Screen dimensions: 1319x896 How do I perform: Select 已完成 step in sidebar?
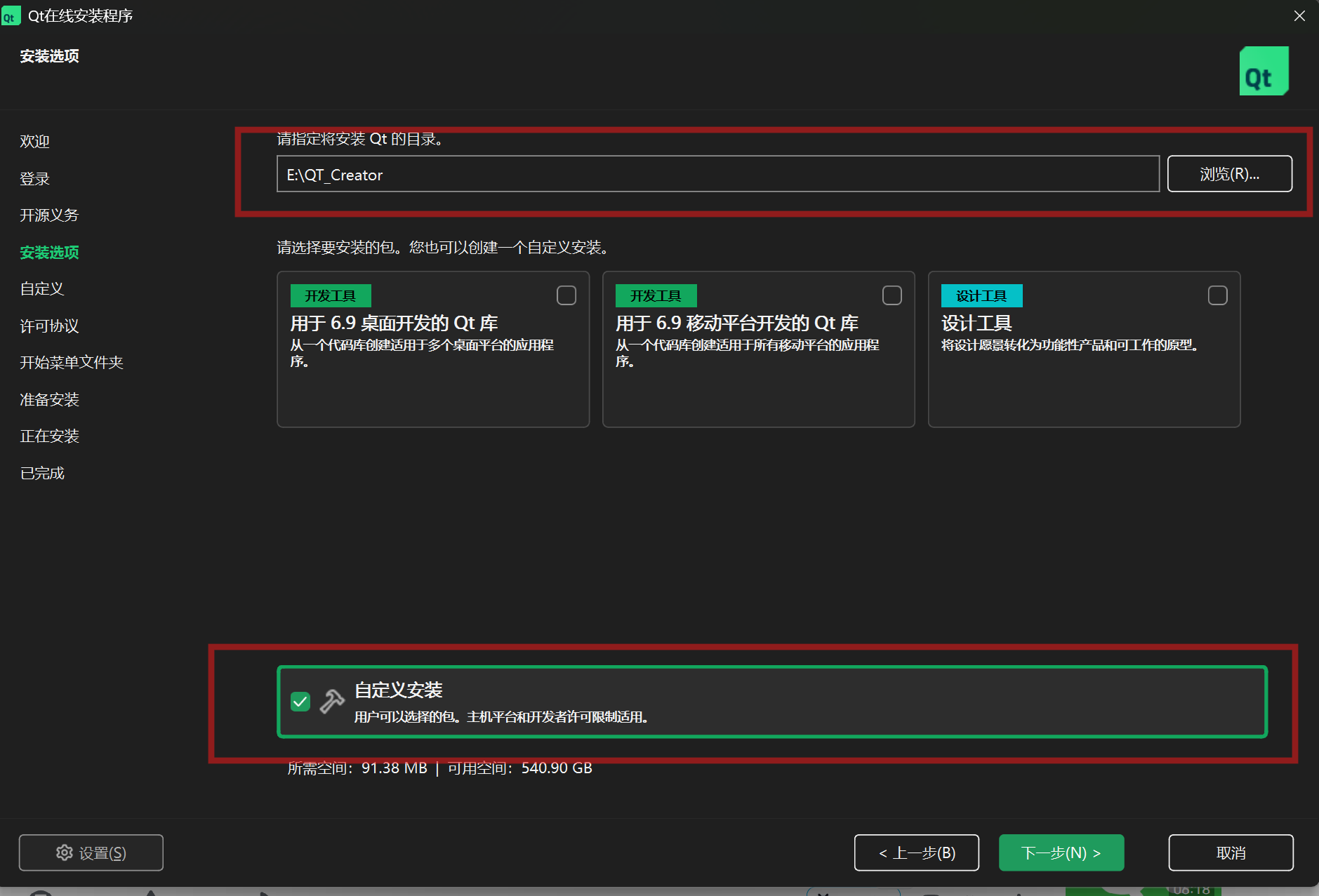pyautogui.click(x=42, y=473)
